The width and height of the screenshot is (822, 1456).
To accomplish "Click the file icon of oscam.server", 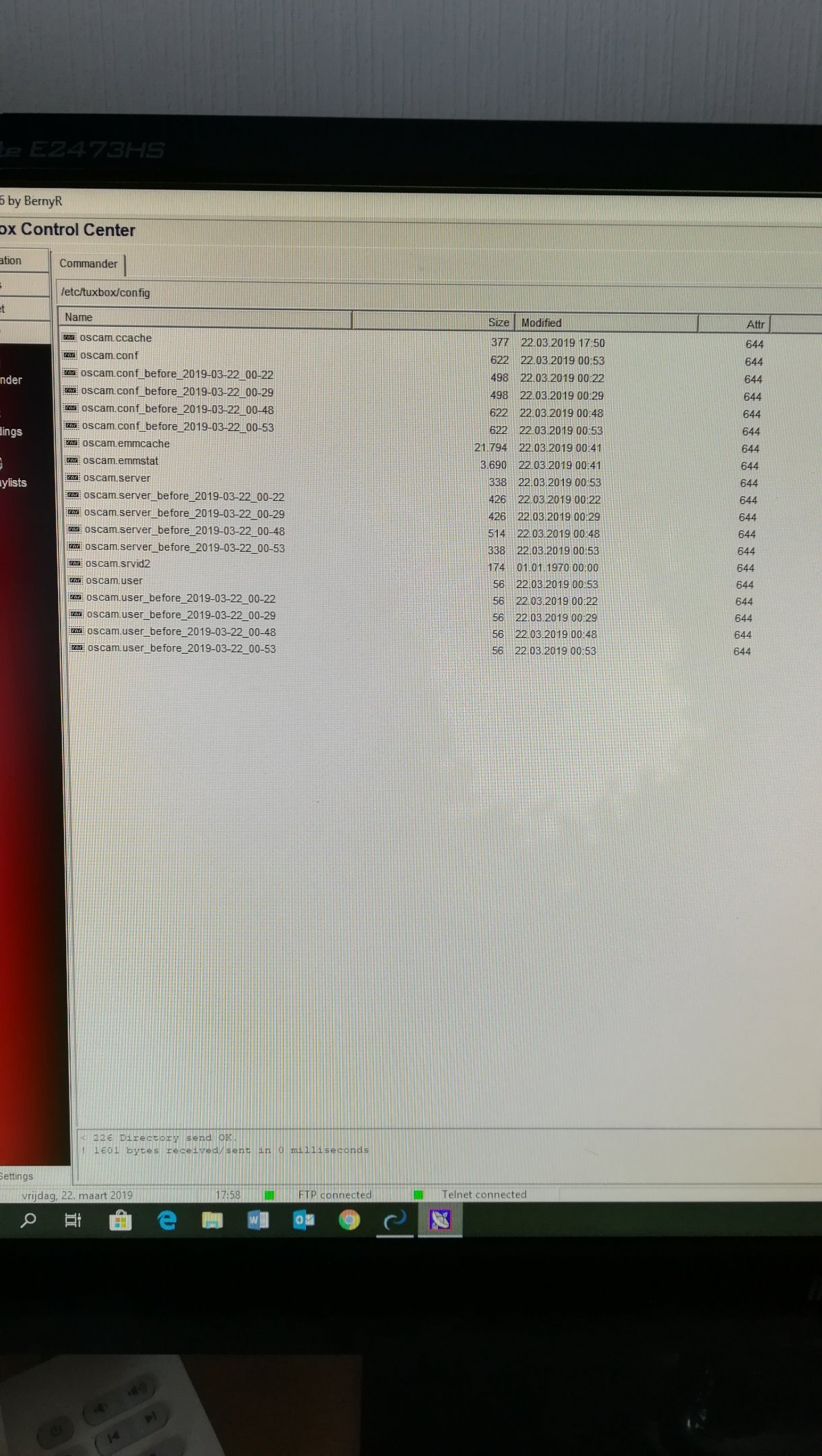I will tap(73, 477).
